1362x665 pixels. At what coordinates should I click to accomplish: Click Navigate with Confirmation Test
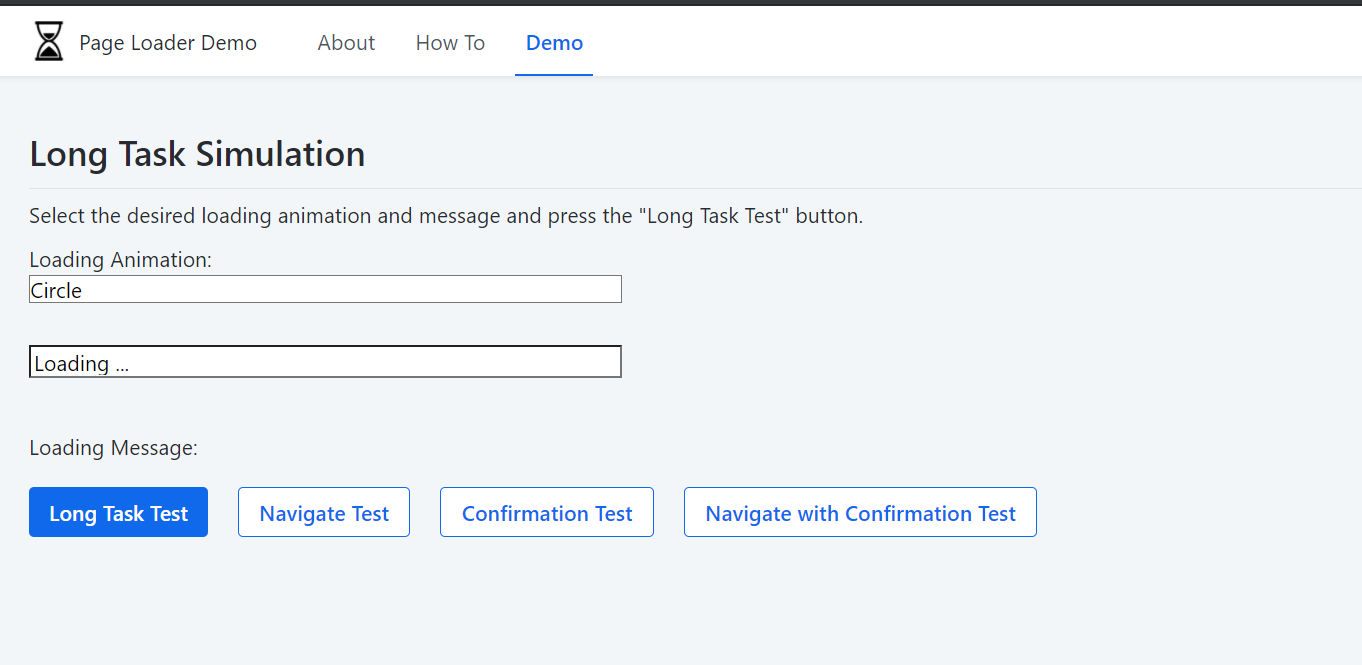tap(859, 512)
